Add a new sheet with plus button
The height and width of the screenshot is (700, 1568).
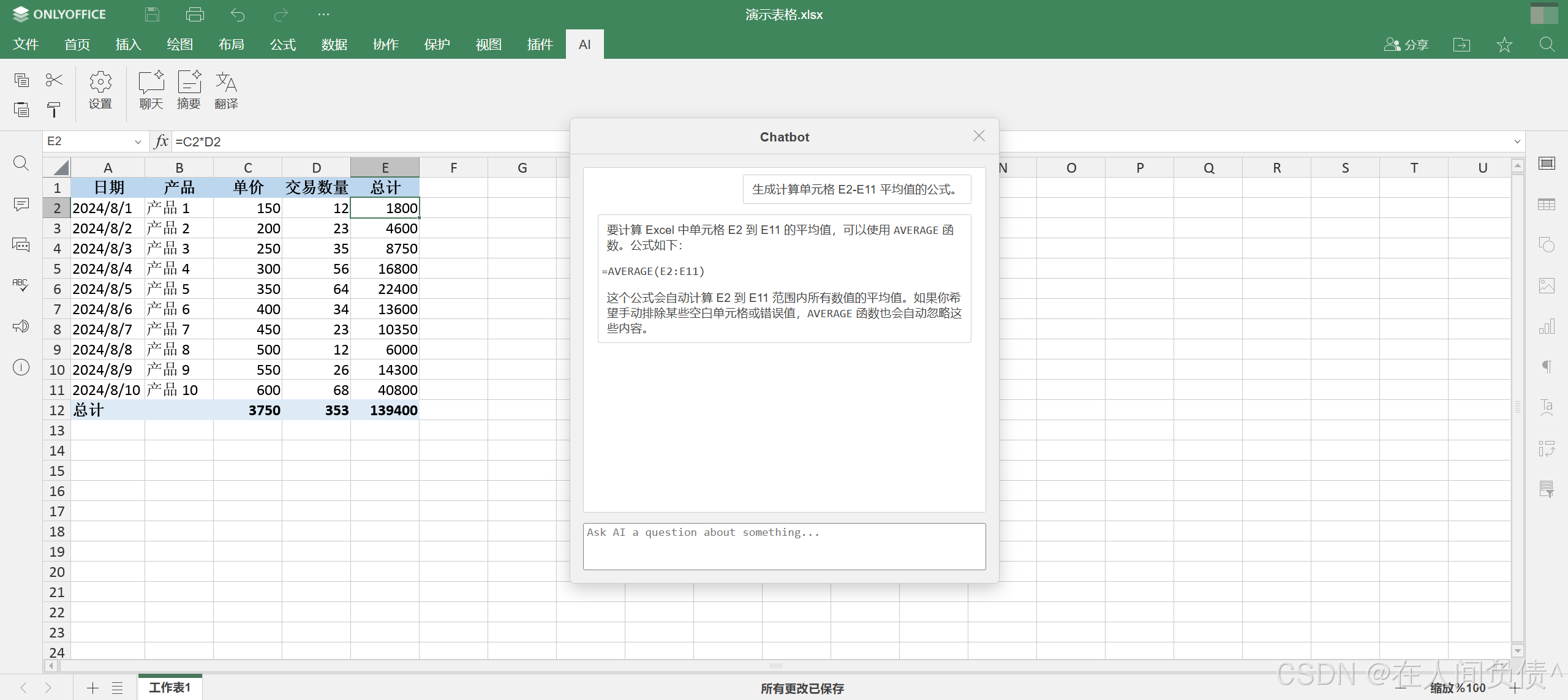point(92,688)
